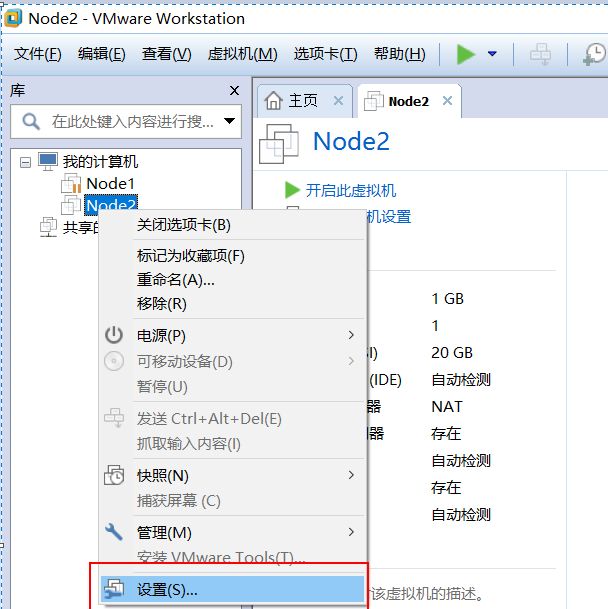Click the settings icon beside 设置(S)...
This screenshot has width=608, height=609.
[x=114, y=589]
